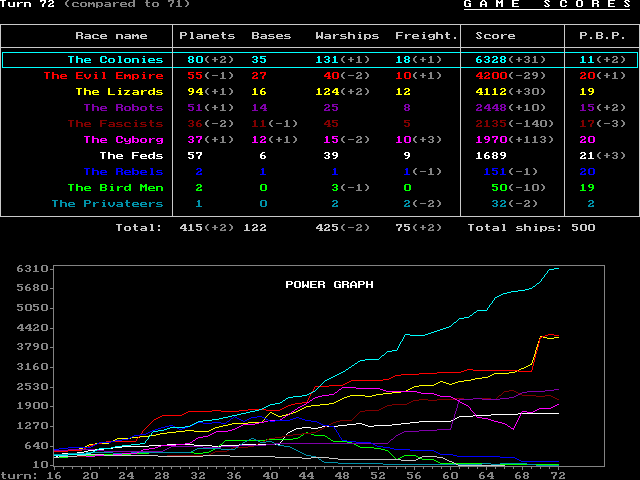The image size is (640, 480).
Task: Click The Fascists warships value 45
Action: pyautogui.click(x=331, y=123)
